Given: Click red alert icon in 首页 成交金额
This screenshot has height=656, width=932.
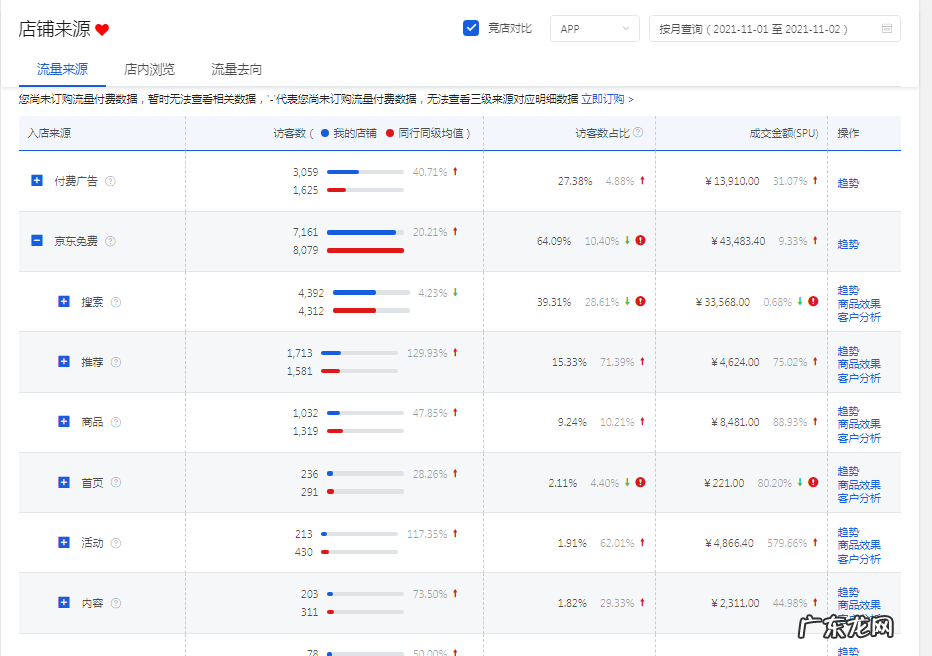Looking at the screenshot, I should click(813, 482).
